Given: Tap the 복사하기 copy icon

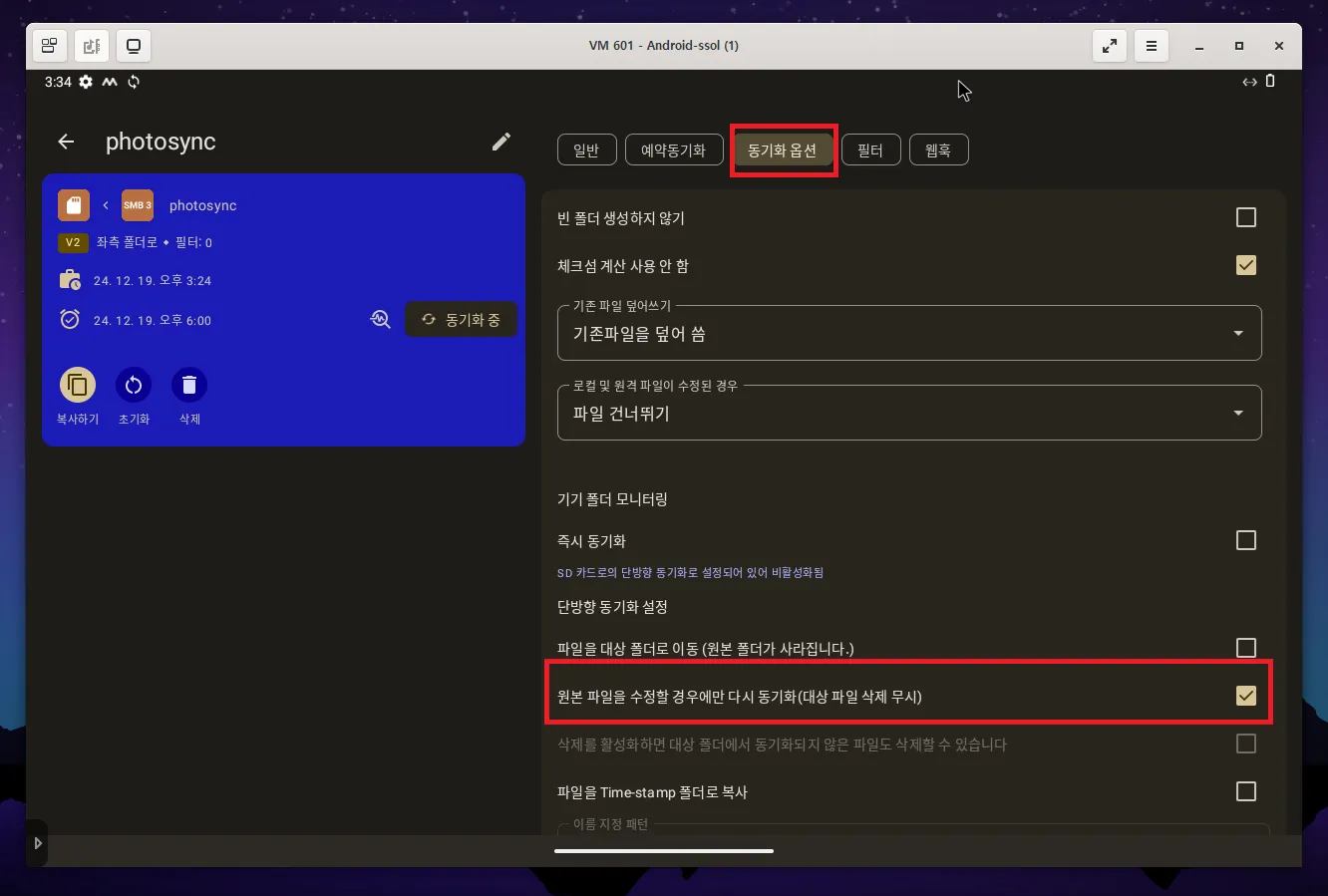Looking at the screenshot, I should click(77, 383).
